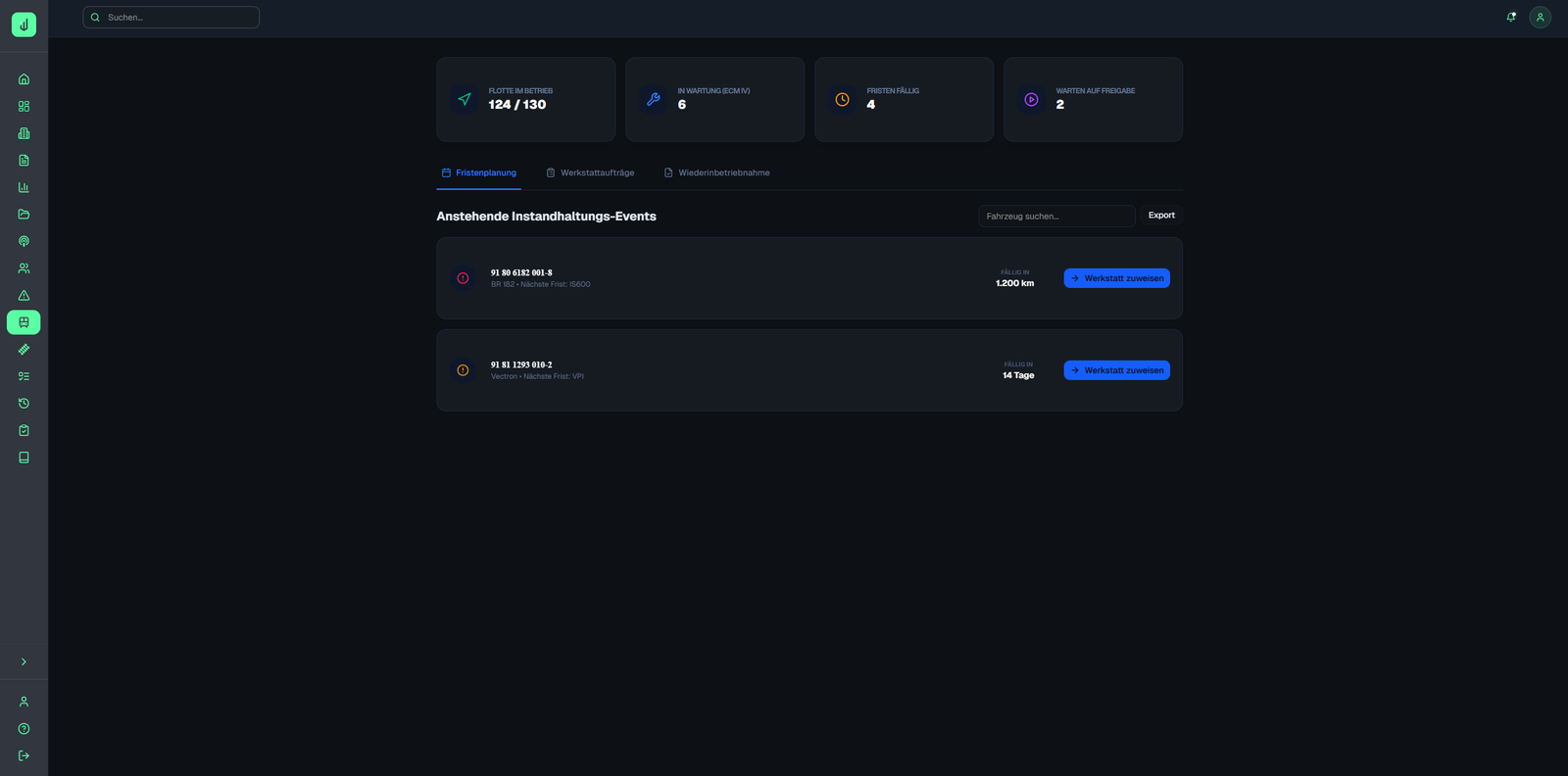1568x776 pixels.
Task: Open the bar chart analytics sidebar icon
Action: 24,187
